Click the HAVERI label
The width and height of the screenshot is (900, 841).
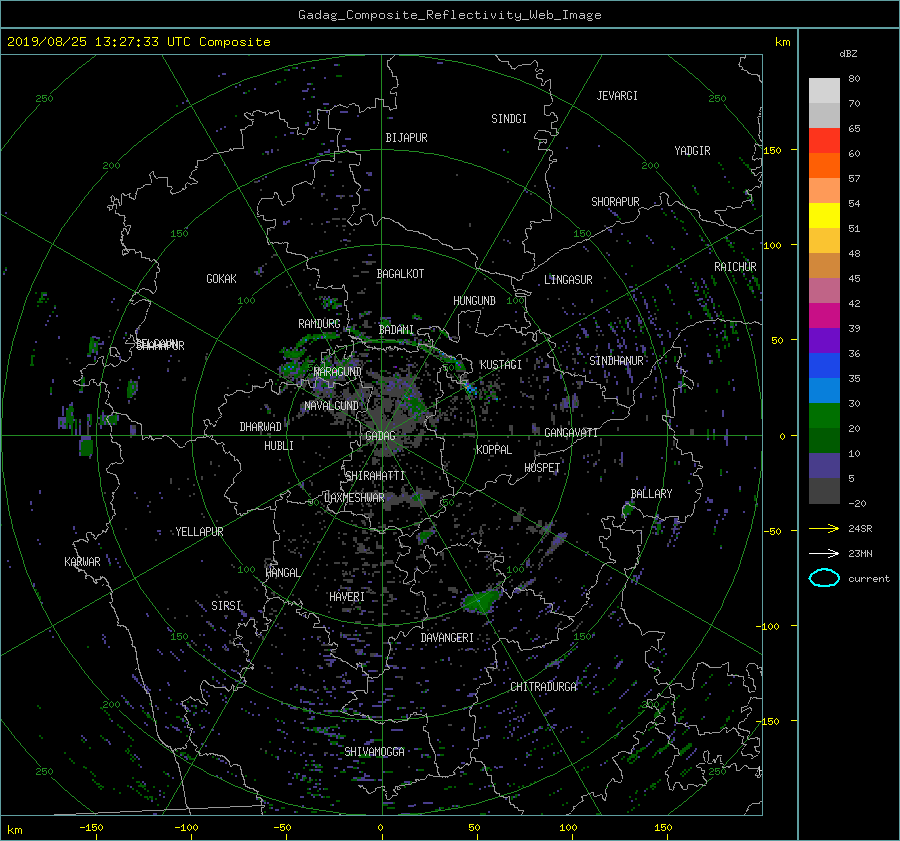click(x=347, y=597)
